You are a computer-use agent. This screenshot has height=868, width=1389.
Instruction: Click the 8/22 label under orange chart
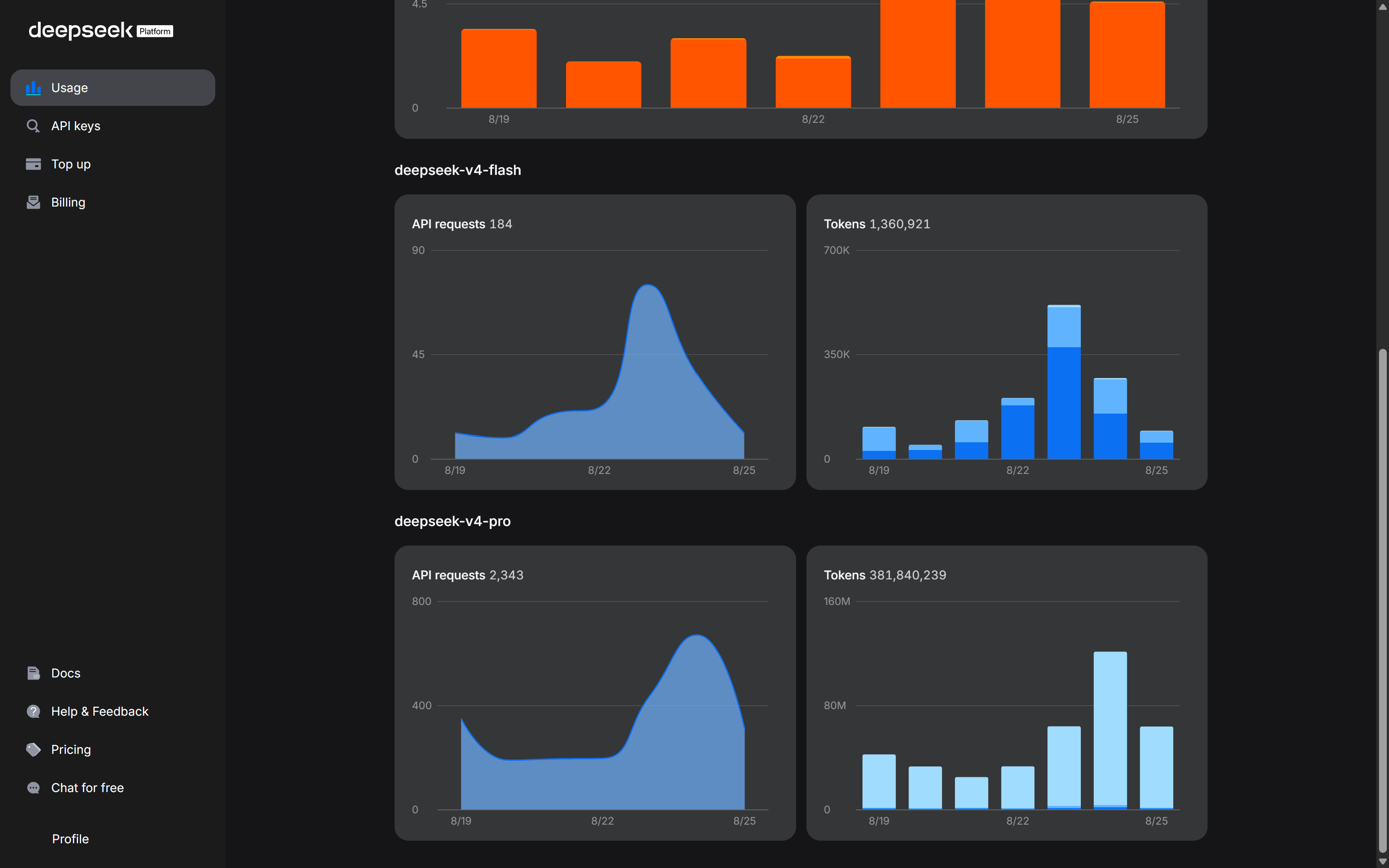pos(813,119)
